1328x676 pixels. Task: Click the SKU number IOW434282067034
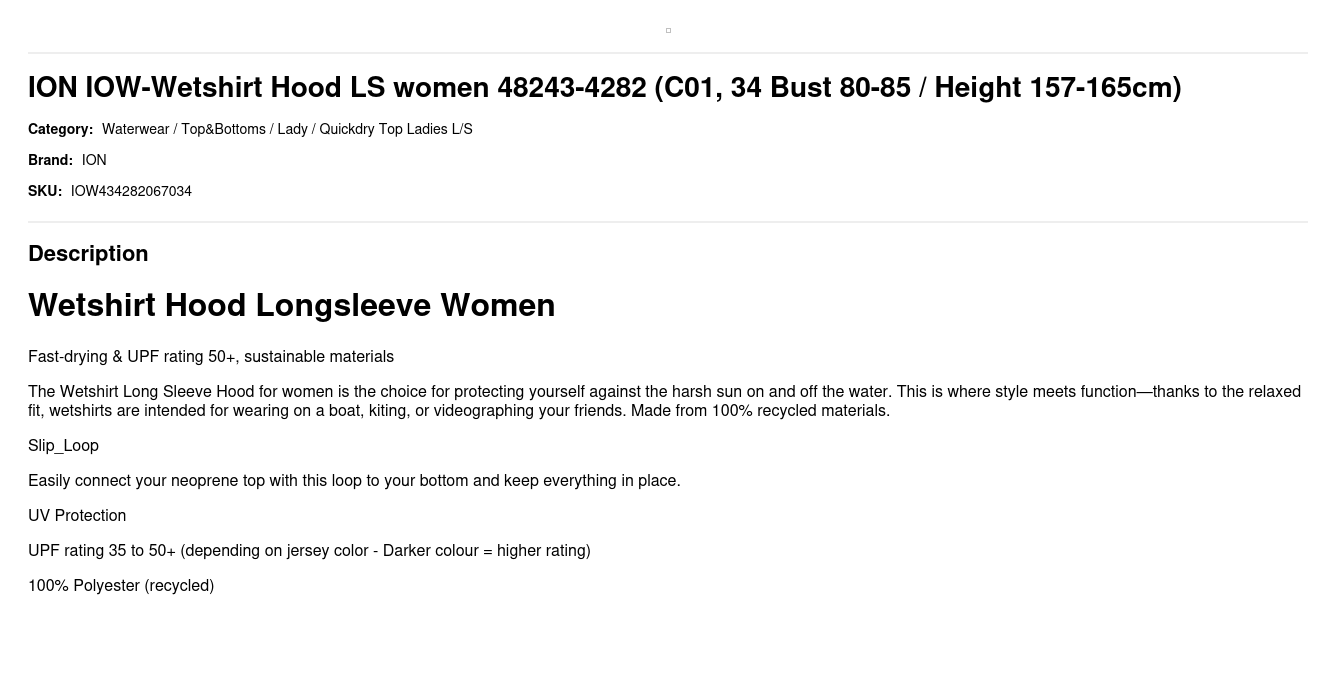(131, 191)
